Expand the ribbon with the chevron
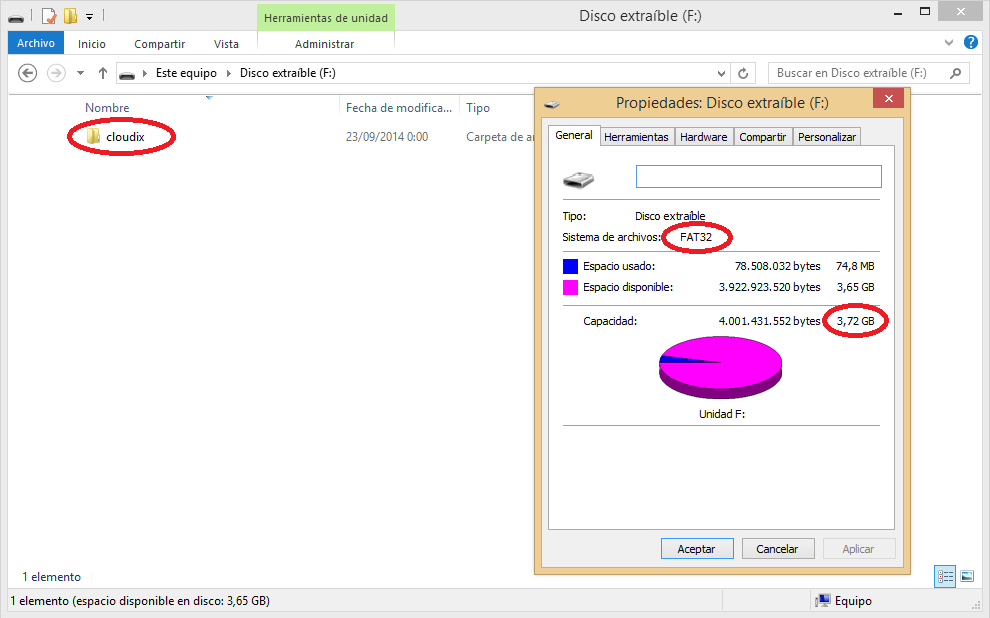The image size is (990, 618). click(948, 42)
